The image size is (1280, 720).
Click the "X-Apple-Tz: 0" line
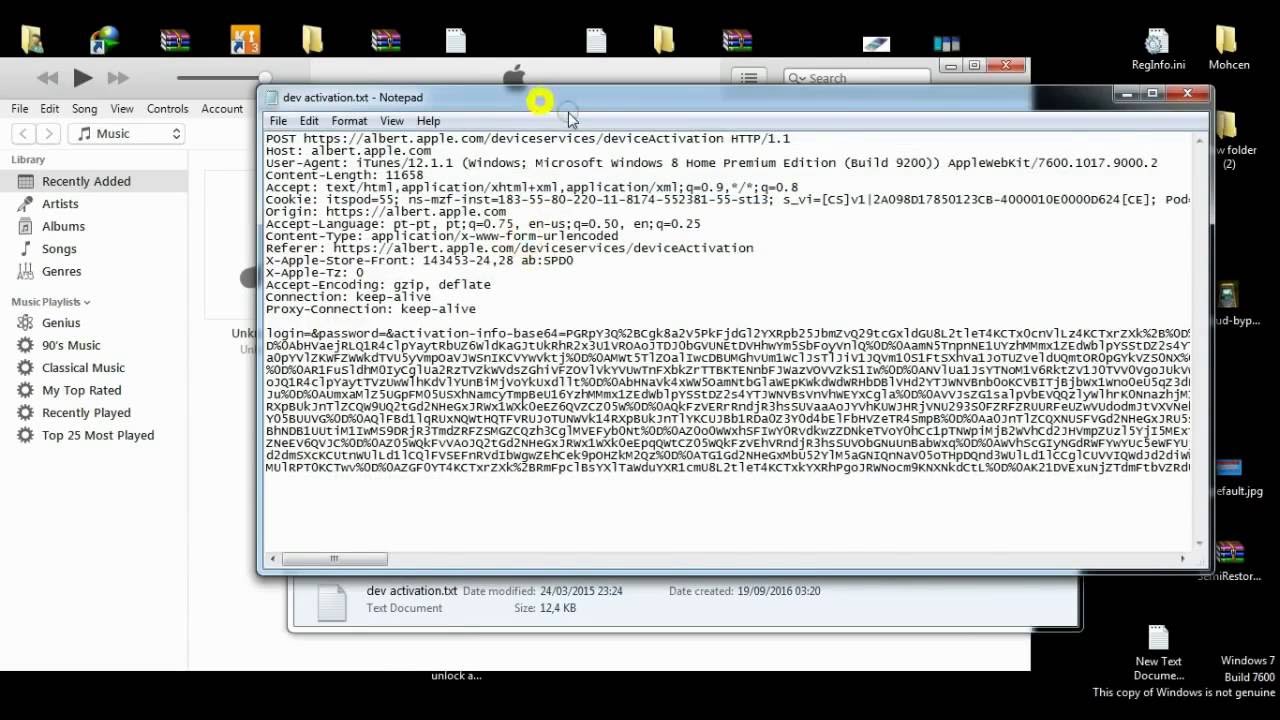[x=314, y=272]
